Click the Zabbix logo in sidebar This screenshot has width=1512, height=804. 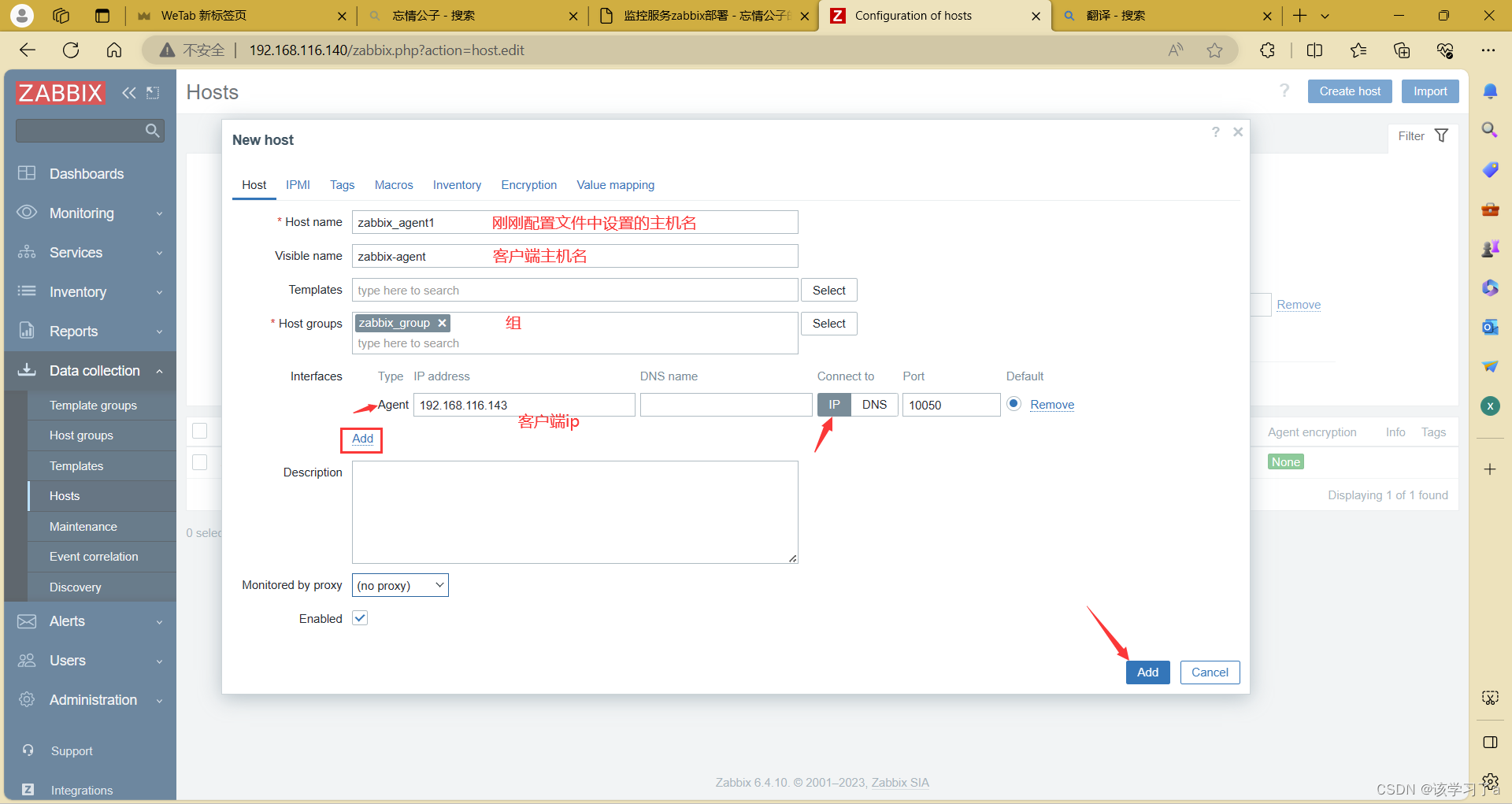tap(61, 93)
